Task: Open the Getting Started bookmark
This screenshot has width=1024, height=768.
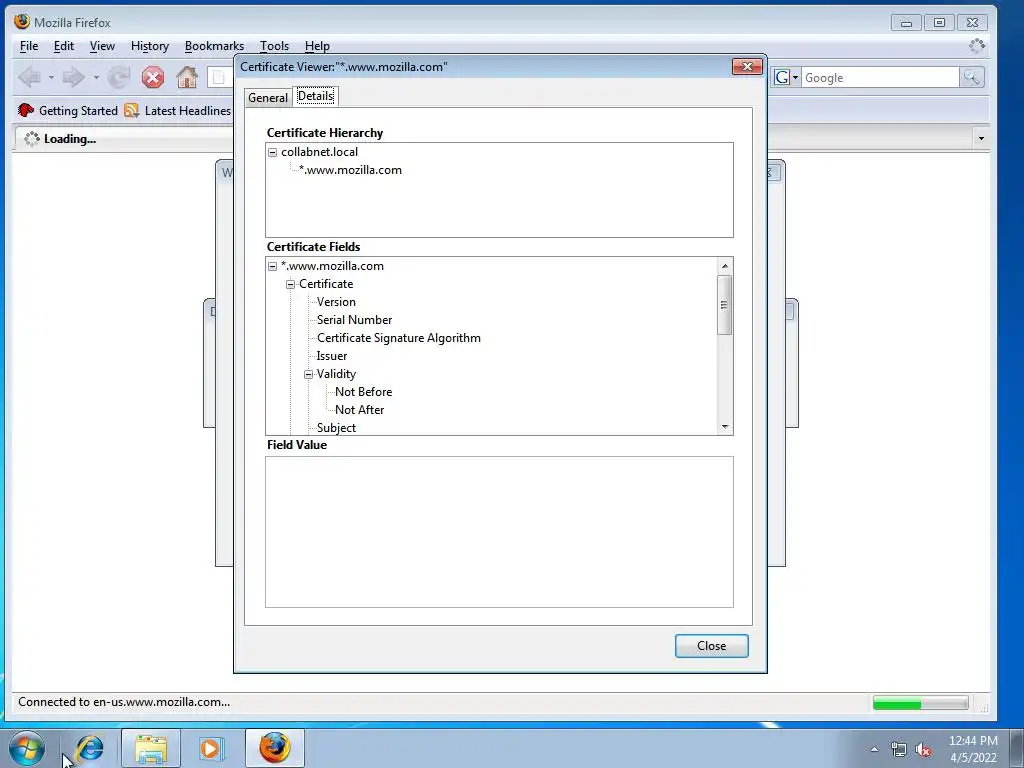Action: (x=68, y=110)
